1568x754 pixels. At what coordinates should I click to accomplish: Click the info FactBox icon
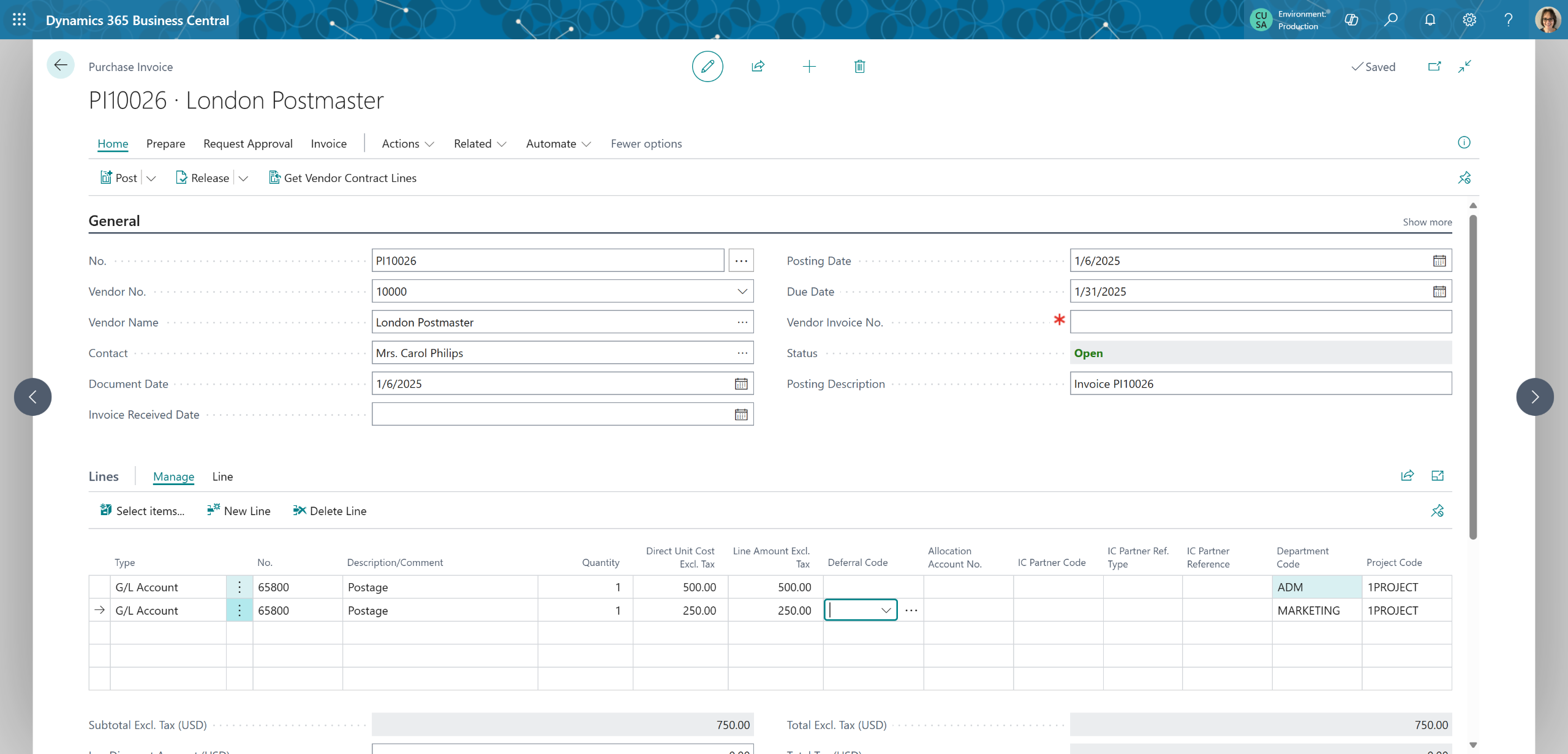1464,143
